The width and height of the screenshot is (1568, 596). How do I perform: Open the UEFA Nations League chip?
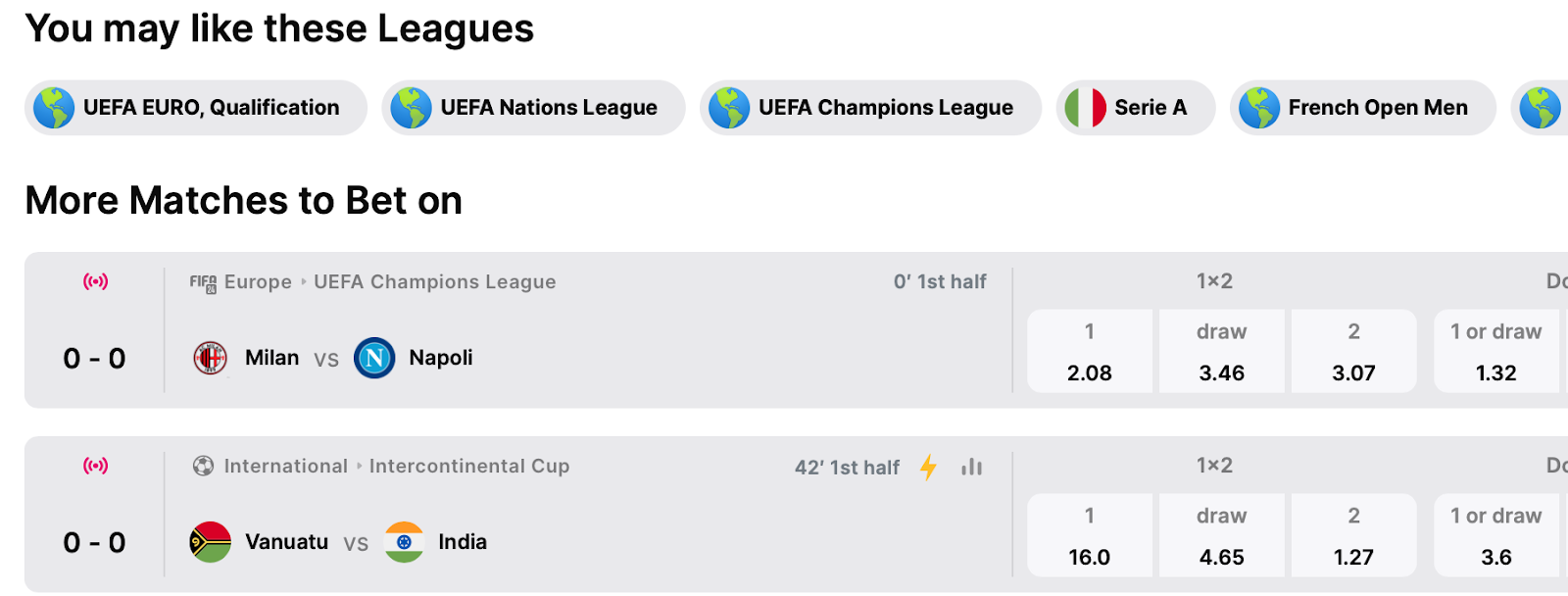(x=533, y=108)
